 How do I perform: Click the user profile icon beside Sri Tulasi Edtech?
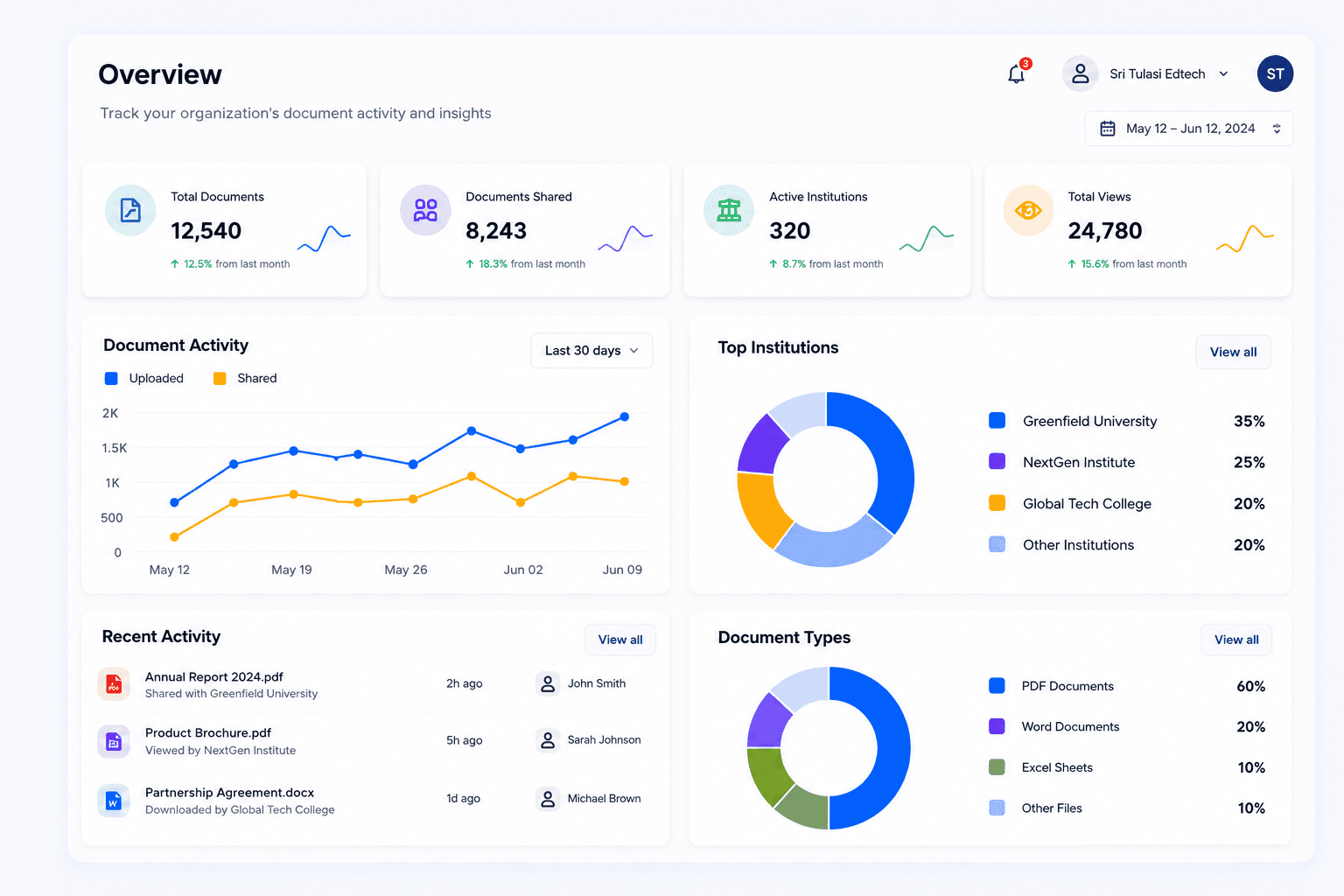1081,73
